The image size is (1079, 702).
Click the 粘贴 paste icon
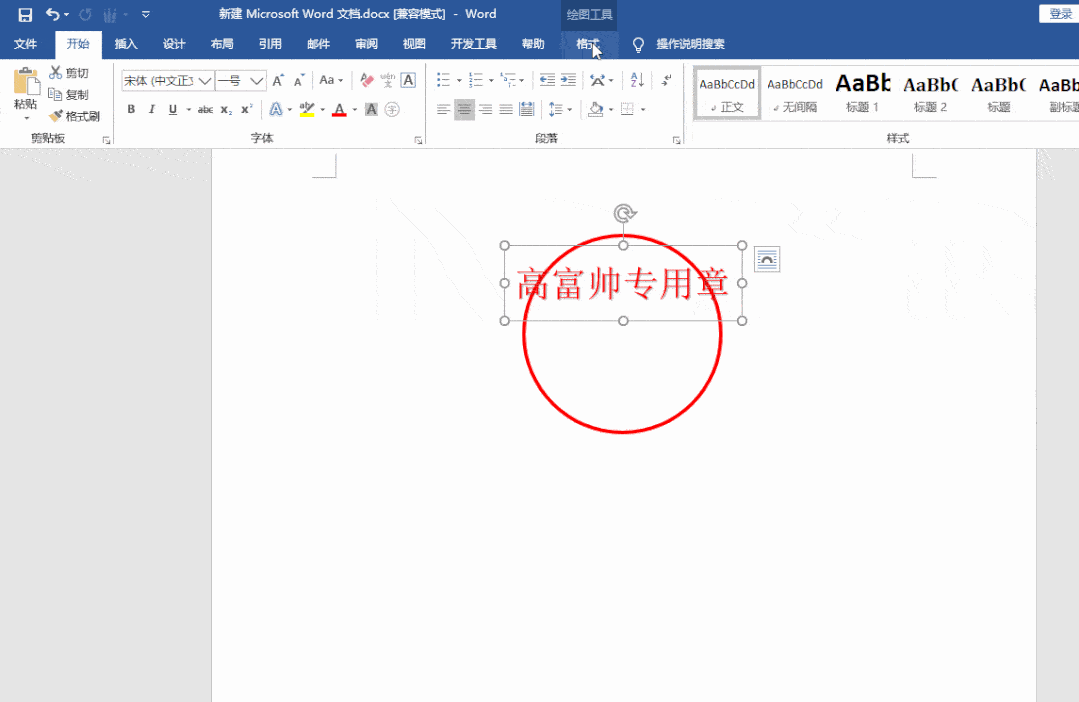[x=26, y=81]
